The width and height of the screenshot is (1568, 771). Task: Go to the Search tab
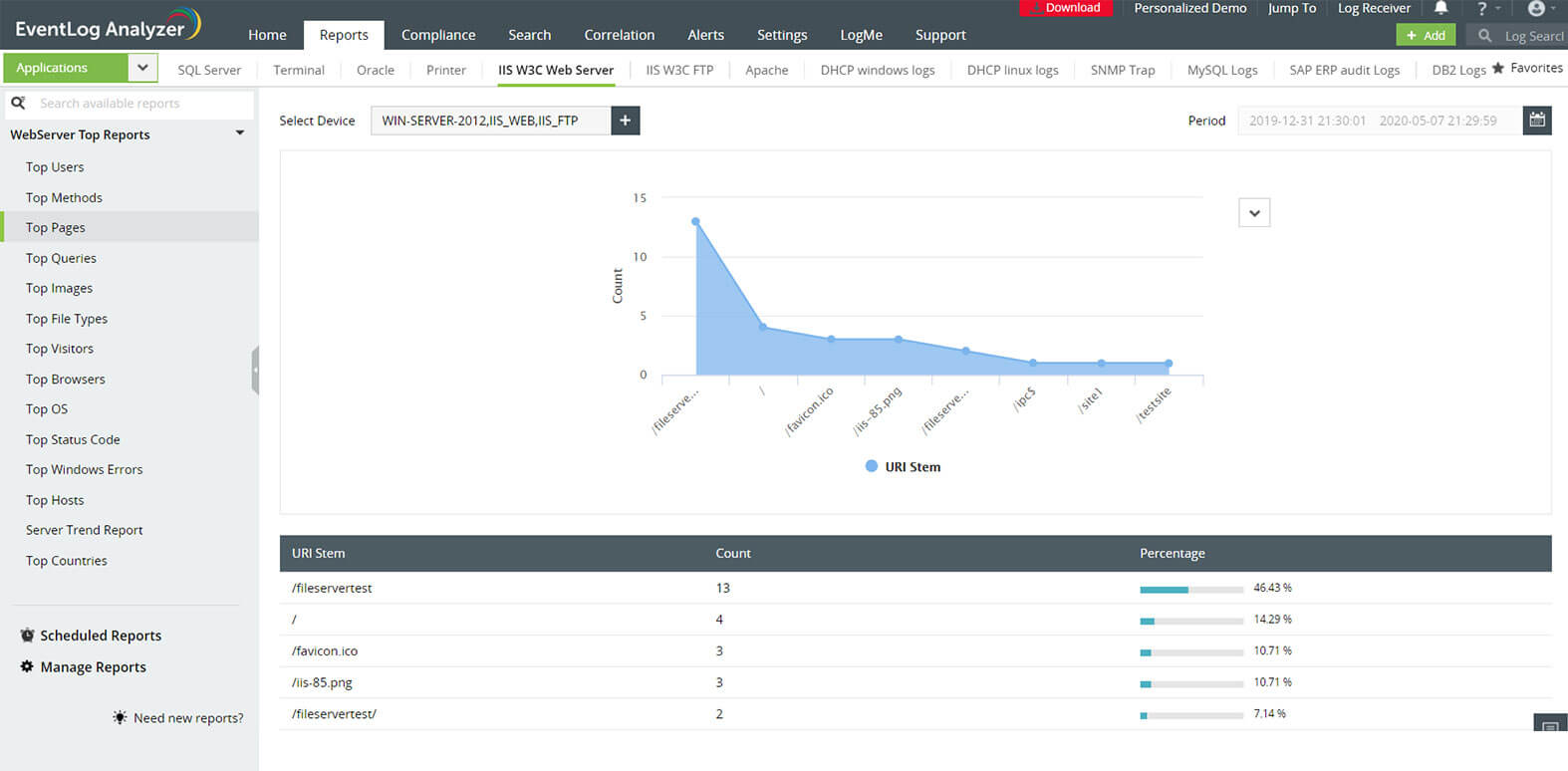tap(530, 35)
